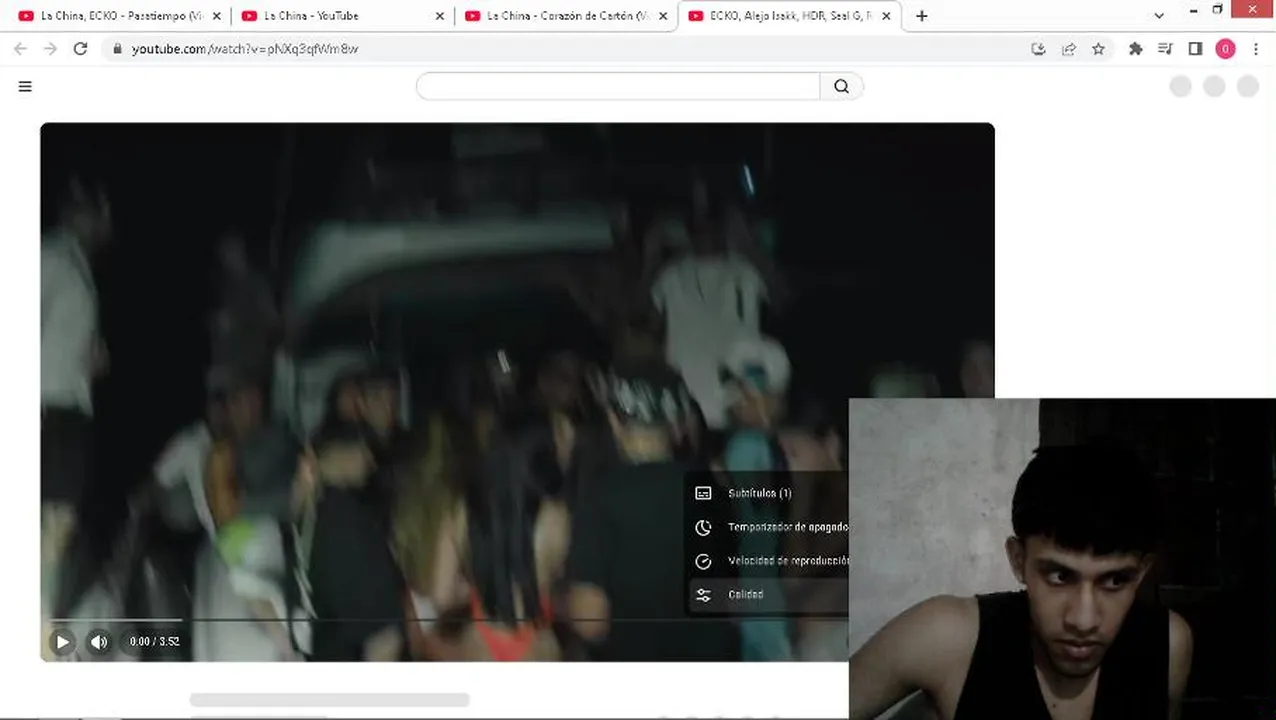The height and width of the screenshot is (720, 1276).
Task: Open the Extensions puzzle icon
Action: pos(1135,48)
